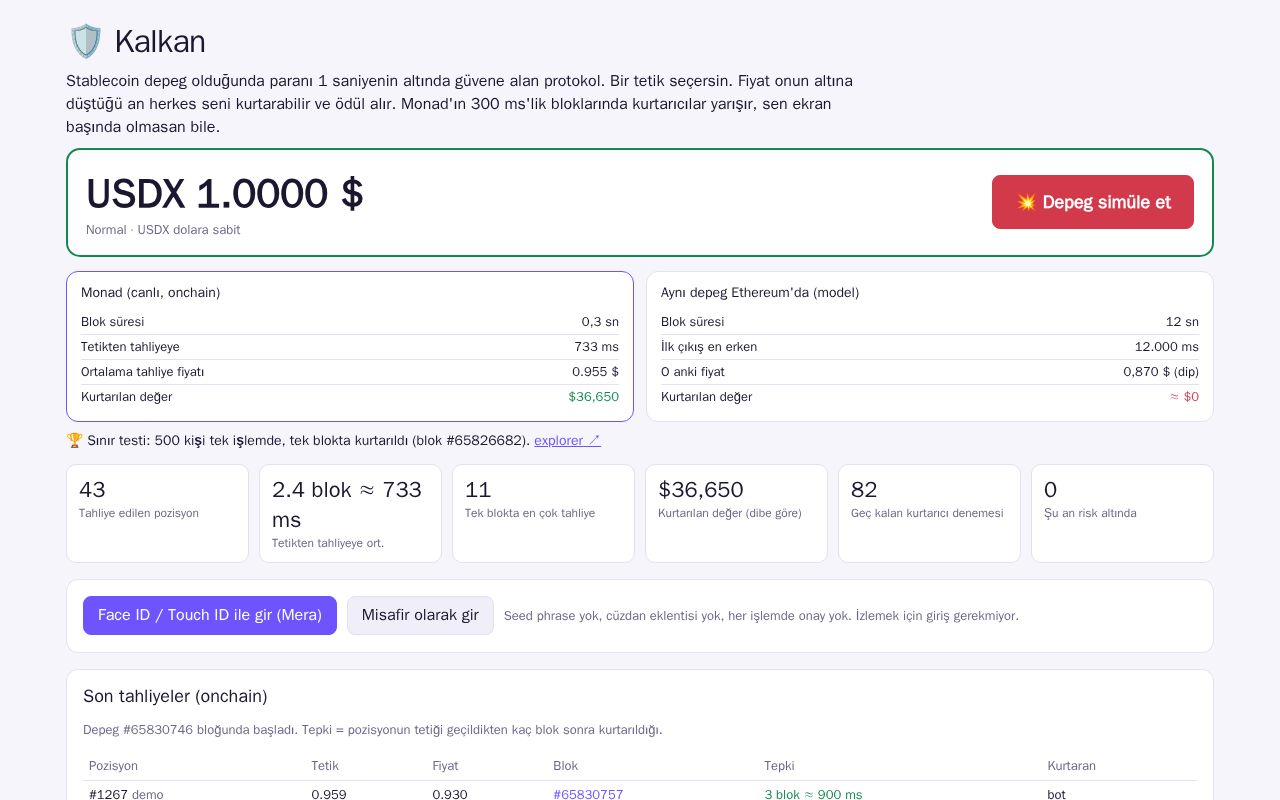
Task: Click the 43 Tahliye edilen pozisyon card
Action: coord(157,513)
